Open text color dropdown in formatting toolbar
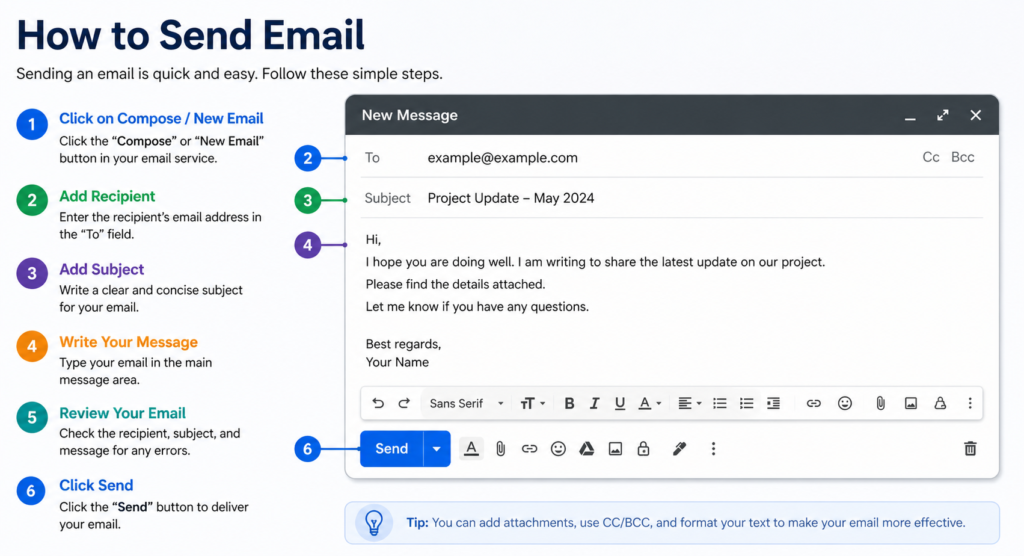1024x556 pixels. 649,403
